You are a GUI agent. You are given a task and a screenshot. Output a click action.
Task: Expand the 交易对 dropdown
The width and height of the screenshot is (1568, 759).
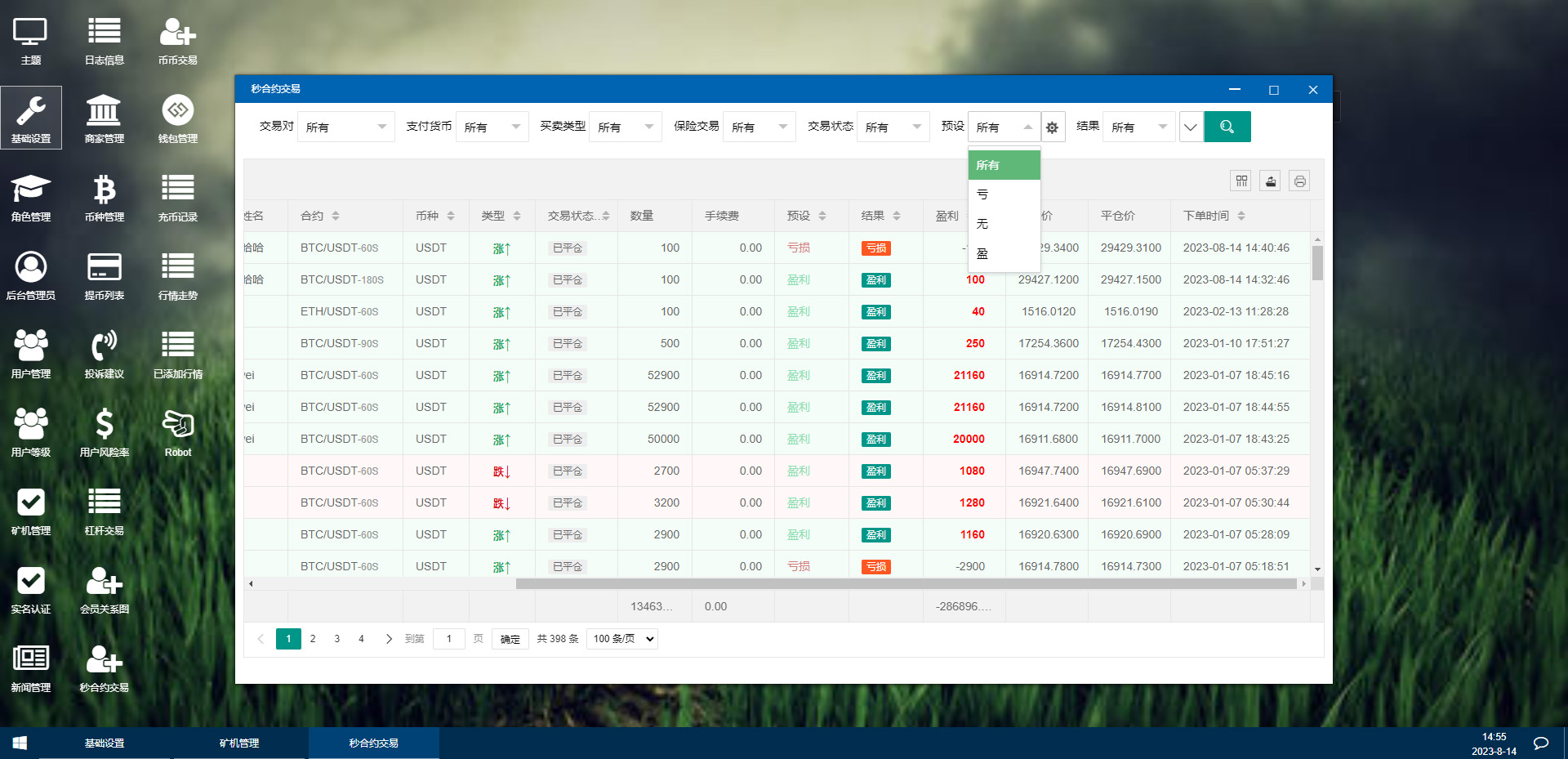(345, 127)
